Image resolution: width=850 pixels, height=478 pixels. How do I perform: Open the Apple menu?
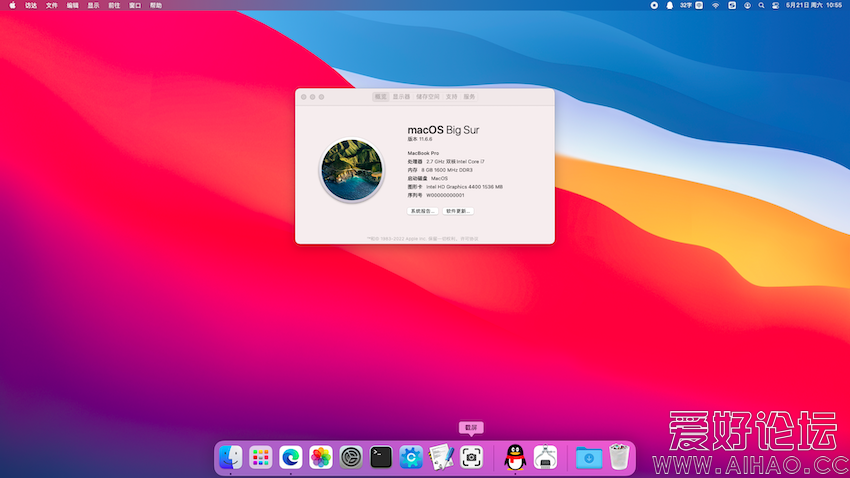pos(13,5)
